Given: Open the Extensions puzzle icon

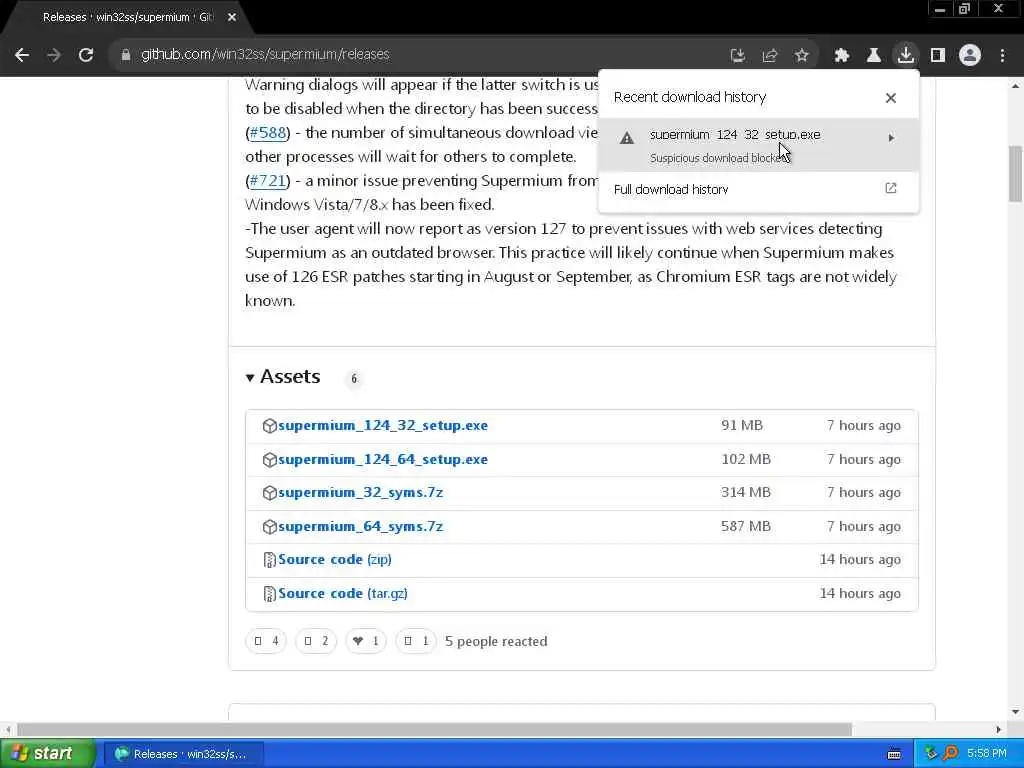Looking at the screenshot, I should pos(841,56).
